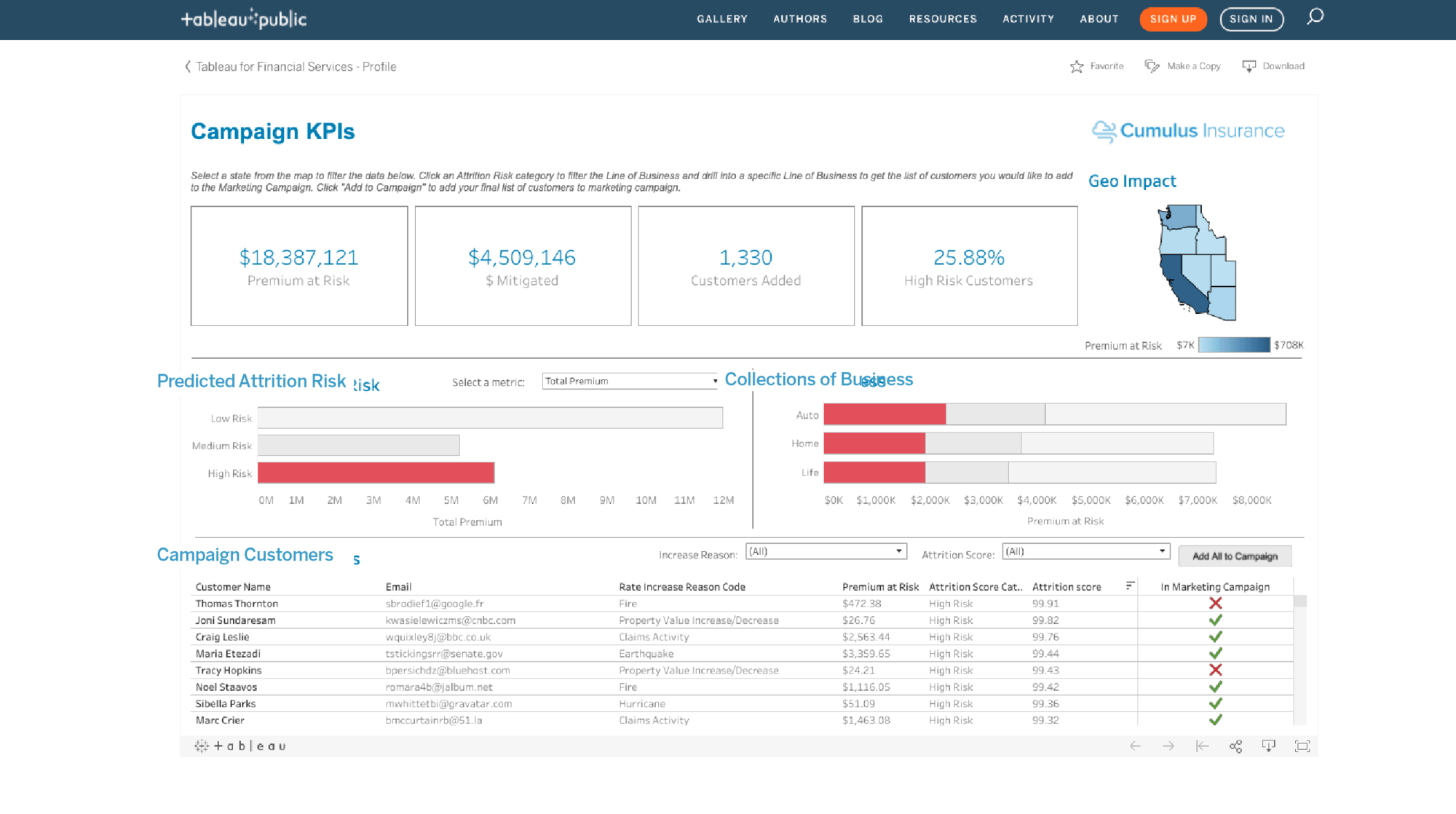The image size is (1456, 814).
Task: Open the Blog menu item
Action: click(868, 19)
